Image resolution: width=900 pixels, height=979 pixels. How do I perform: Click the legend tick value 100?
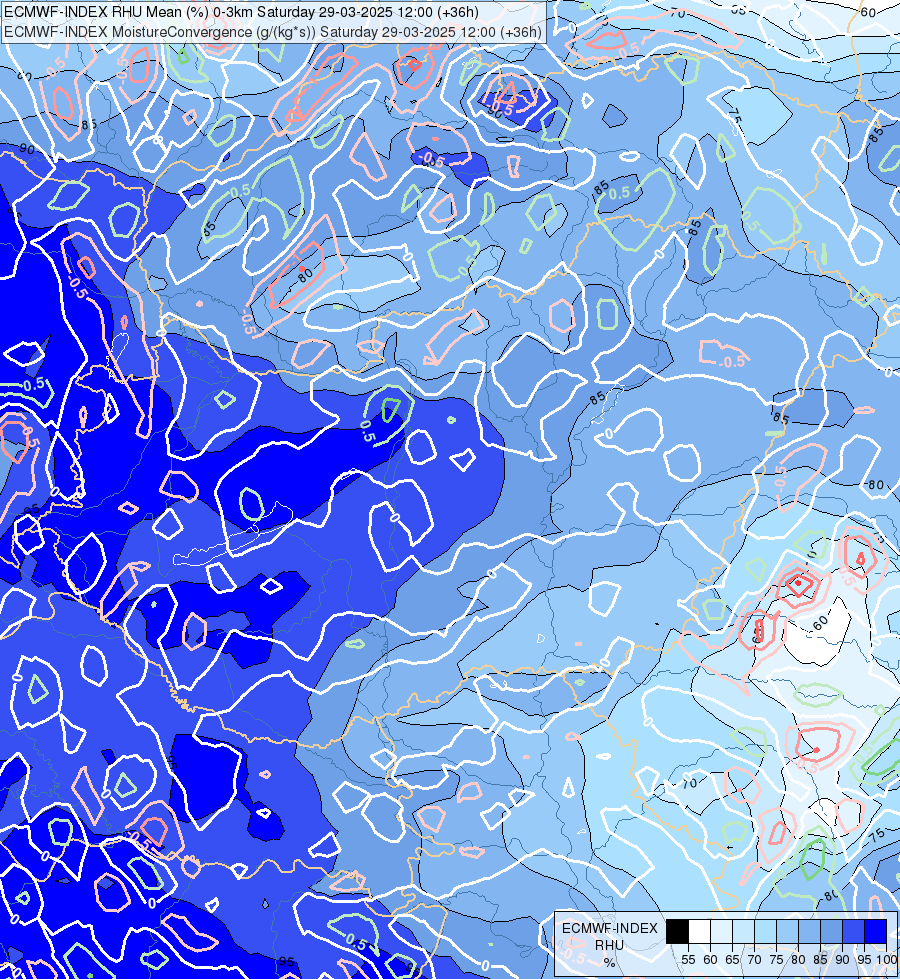click(886, 960)
